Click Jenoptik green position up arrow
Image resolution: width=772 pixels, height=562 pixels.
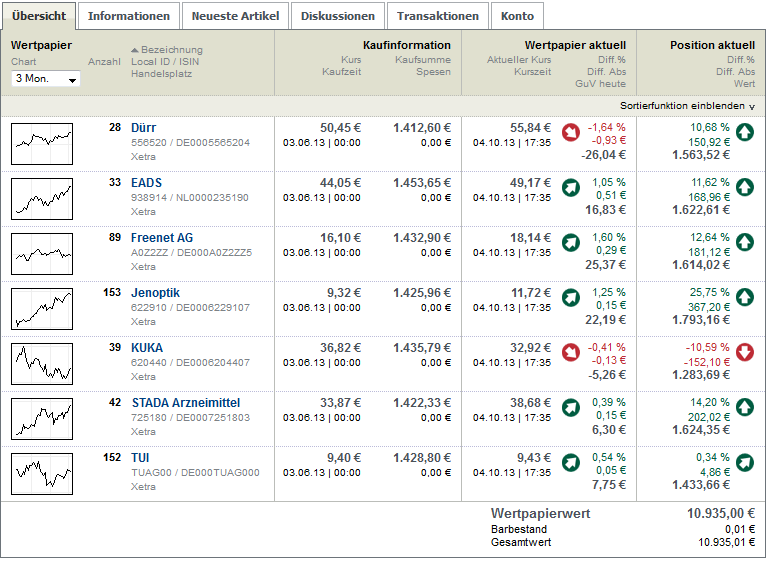(x=745, y=297)
